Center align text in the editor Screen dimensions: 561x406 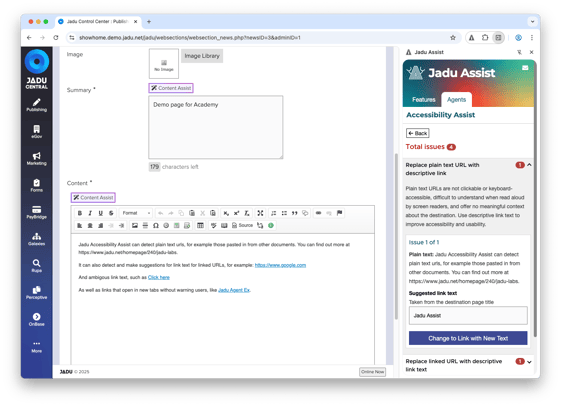click(x=90, y=226)
